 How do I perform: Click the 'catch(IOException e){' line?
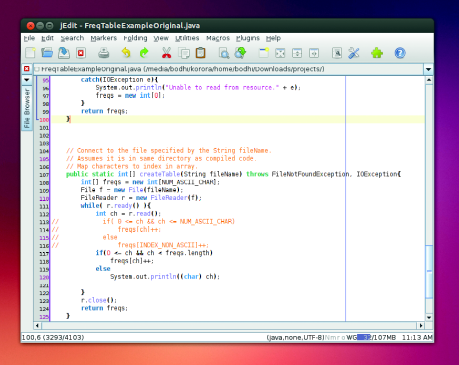pyautogui.click(x=119, y=80)
